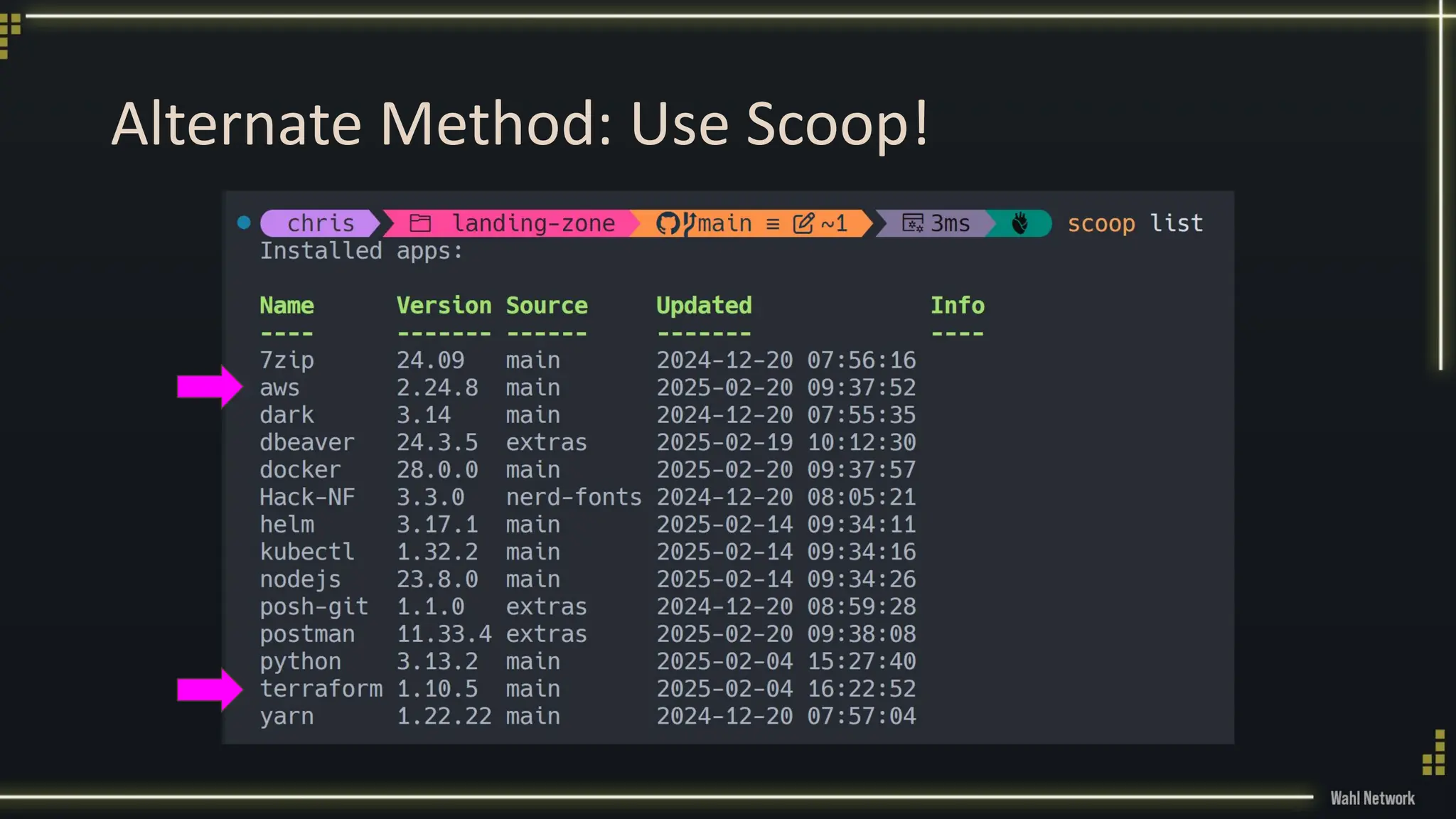The image size is (1456, 819).
Task: Click yarn version '1.22.22'
Action: [444, 716]
